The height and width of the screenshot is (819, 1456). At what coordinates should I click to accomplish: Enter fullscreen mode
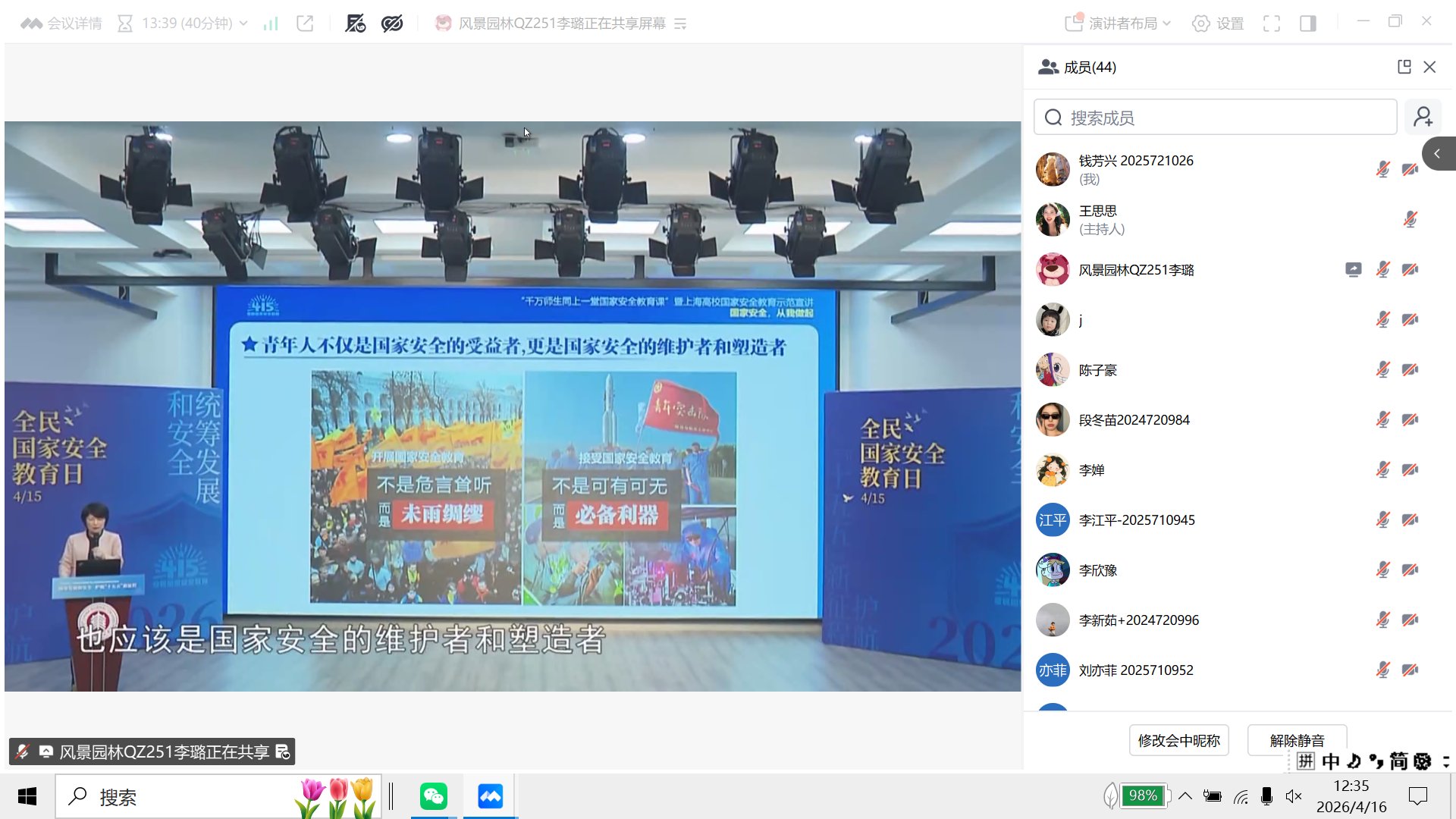(1272, 24)
